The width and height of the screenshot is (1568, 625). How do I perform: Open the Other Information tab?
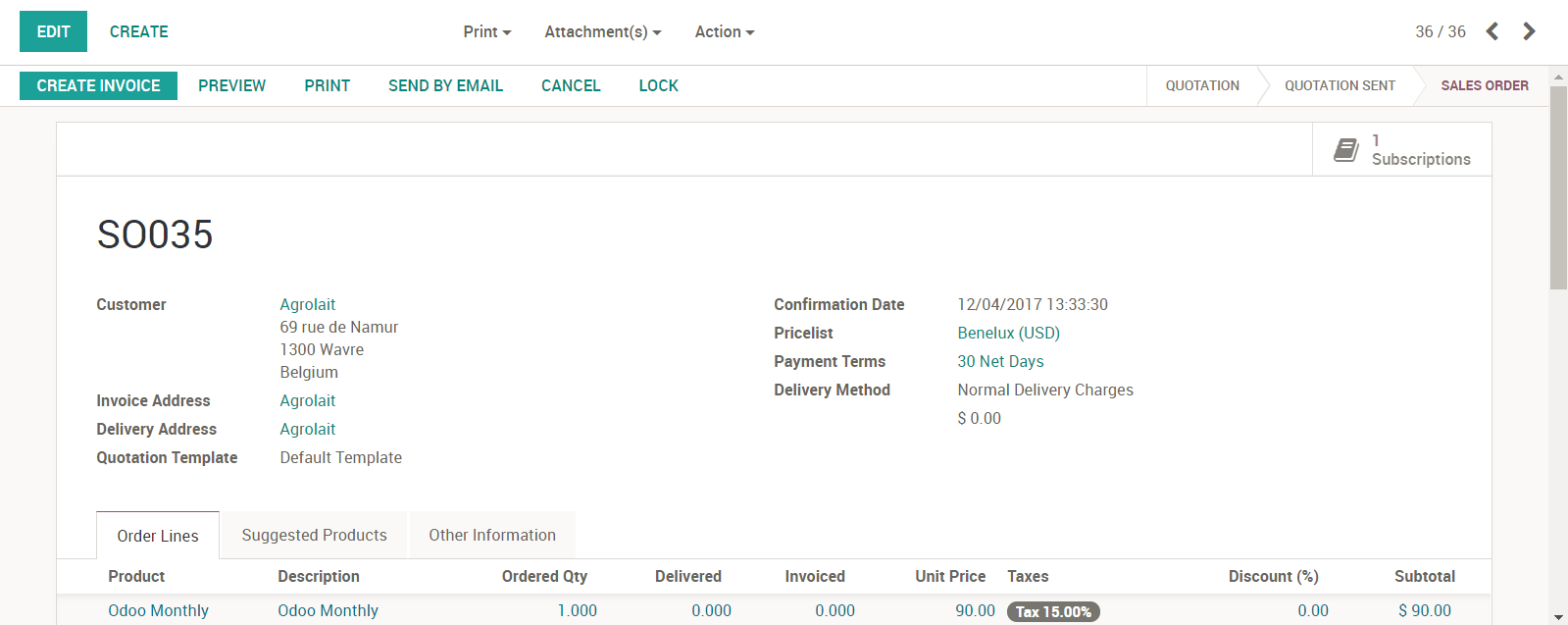point(491,535)
